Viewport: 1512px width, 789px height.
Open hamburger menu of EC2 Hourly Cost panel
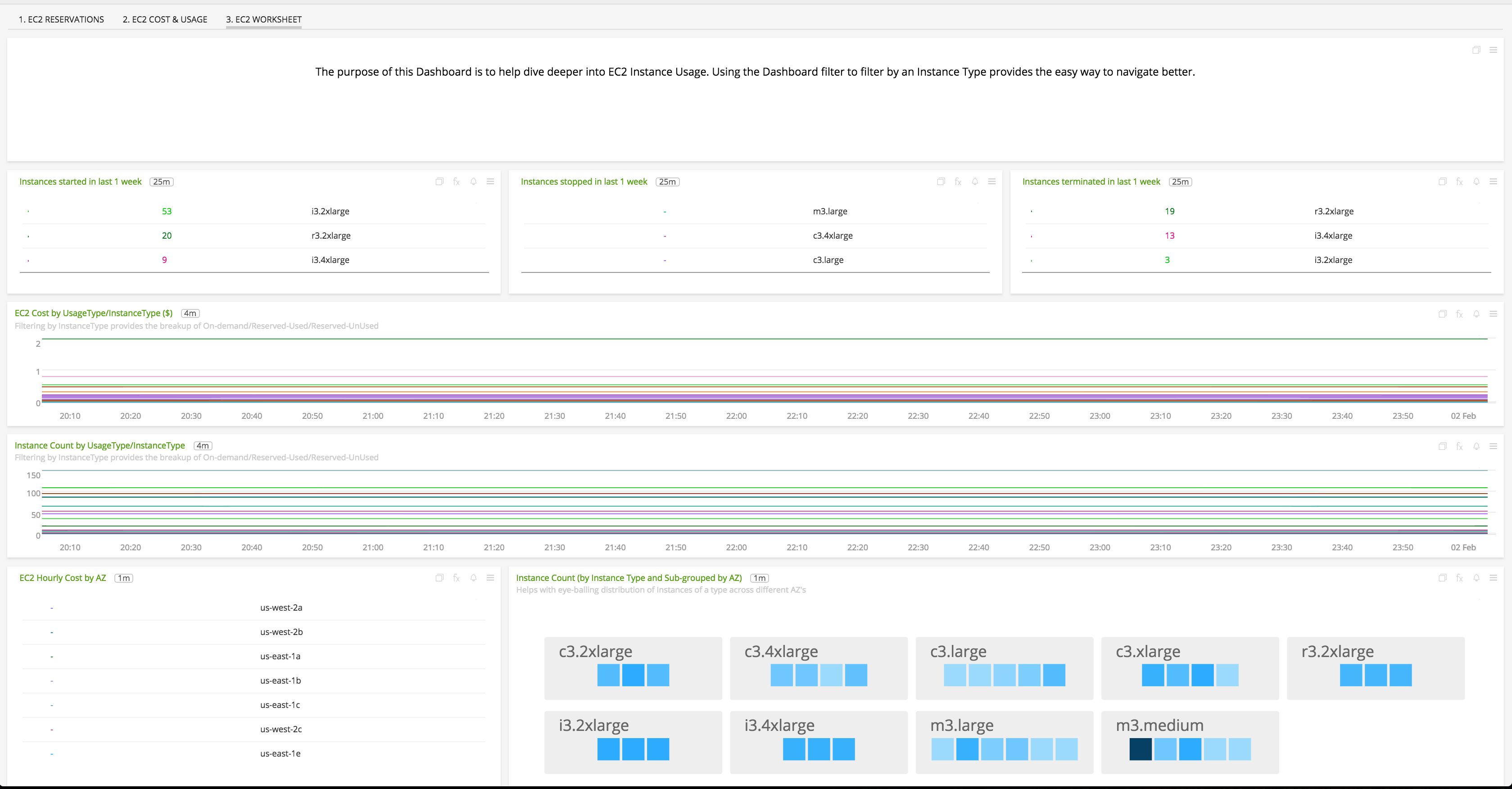tap(490, 578)
